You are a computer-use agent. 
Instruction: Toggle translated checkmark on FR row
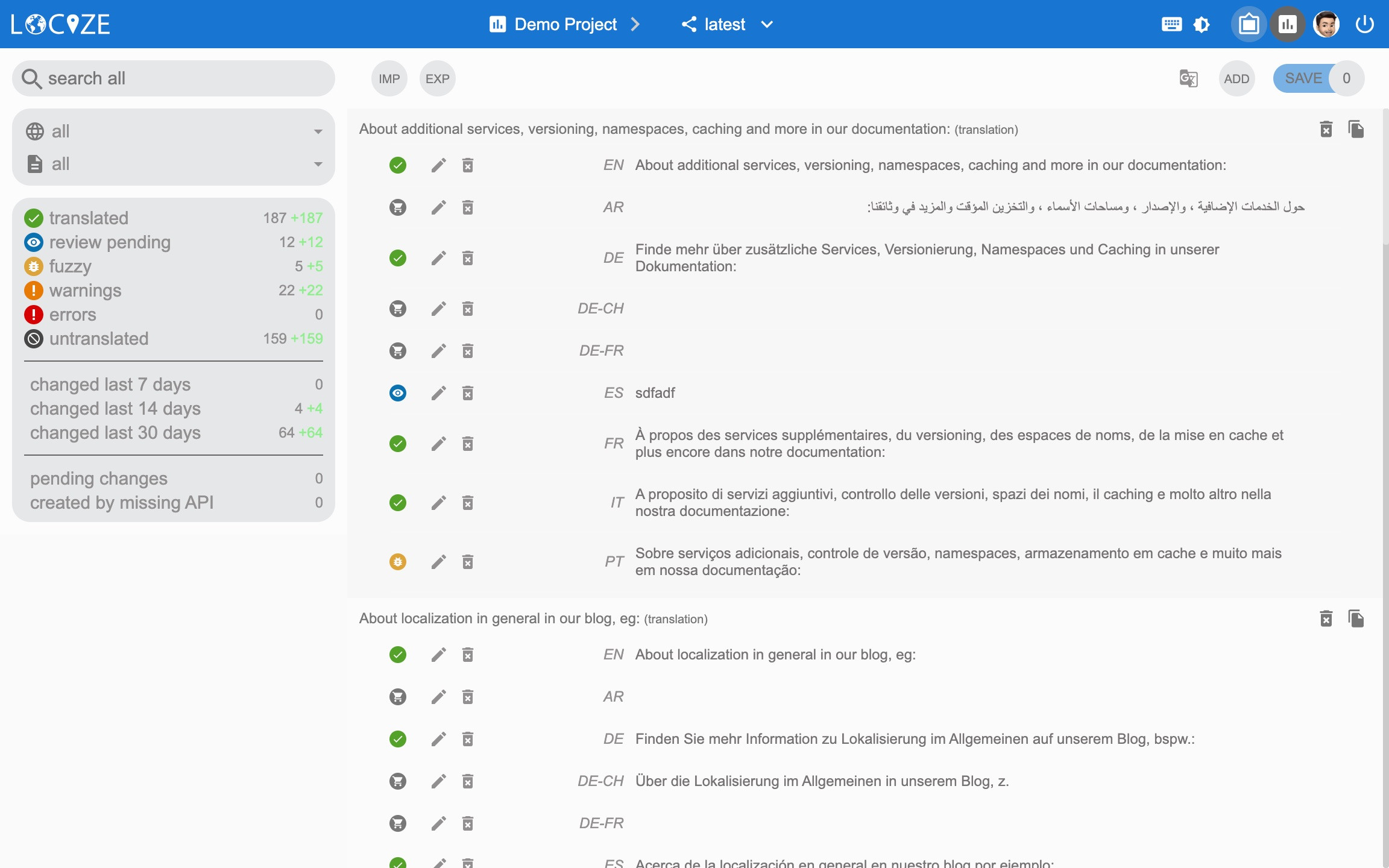pyautogui.click(x=397, y=444)
